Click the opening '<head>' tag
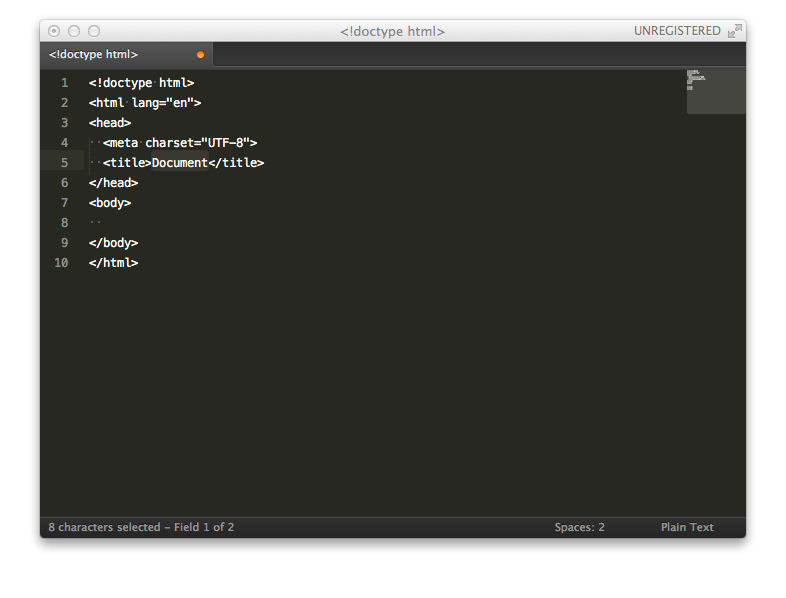The width and height of the screenshot is (786, 598). [110, 123]
